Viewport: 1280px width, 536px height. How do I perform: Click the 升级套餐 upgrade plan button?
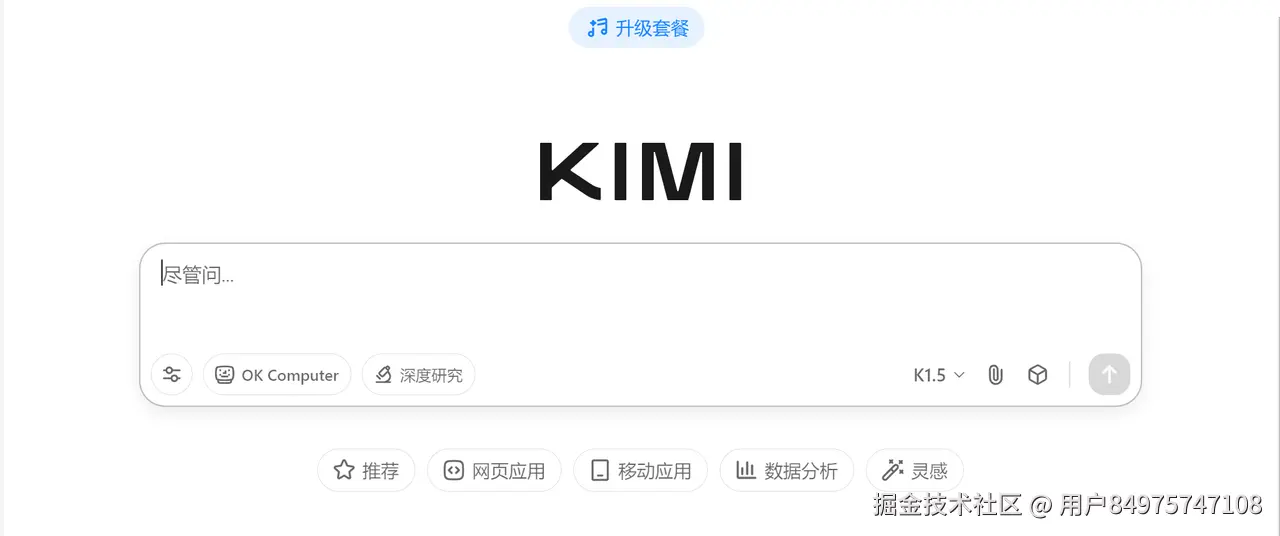click(x=637, y=28)
